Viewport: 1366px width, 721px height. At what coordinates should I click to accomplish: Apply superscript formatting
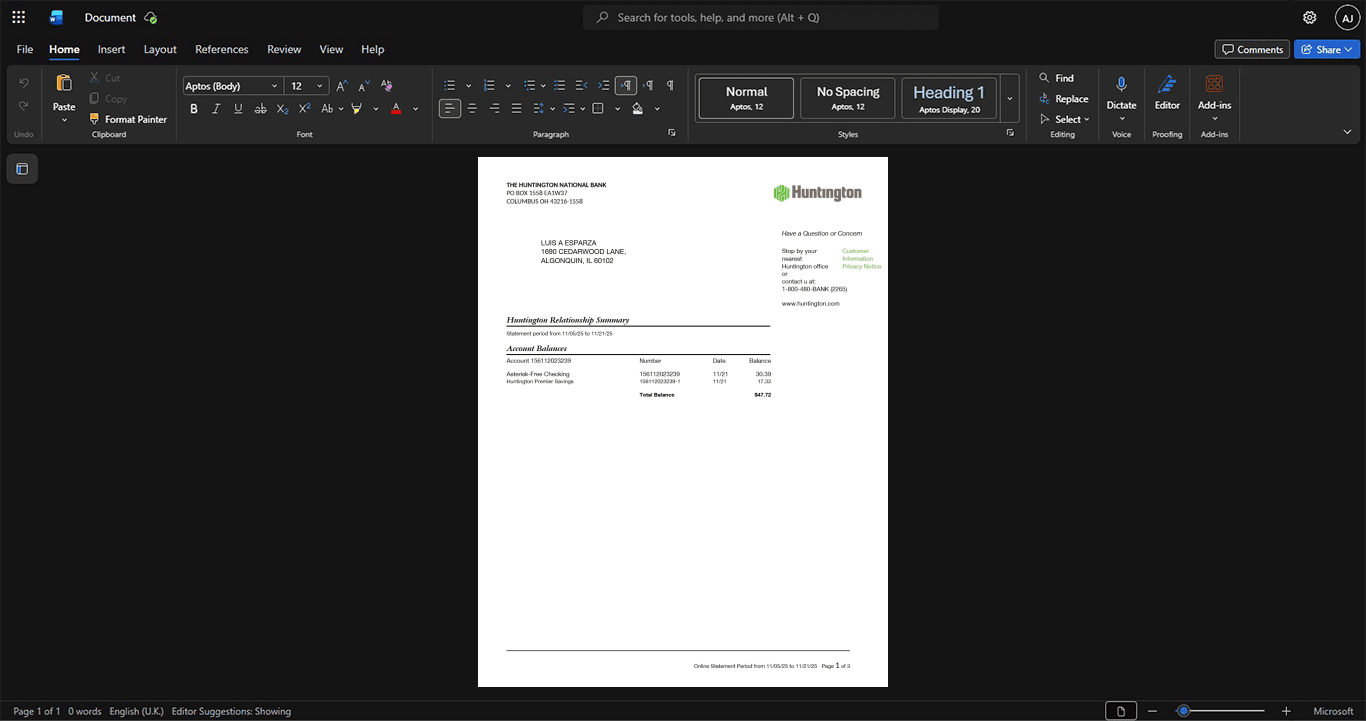coord(304,108)
